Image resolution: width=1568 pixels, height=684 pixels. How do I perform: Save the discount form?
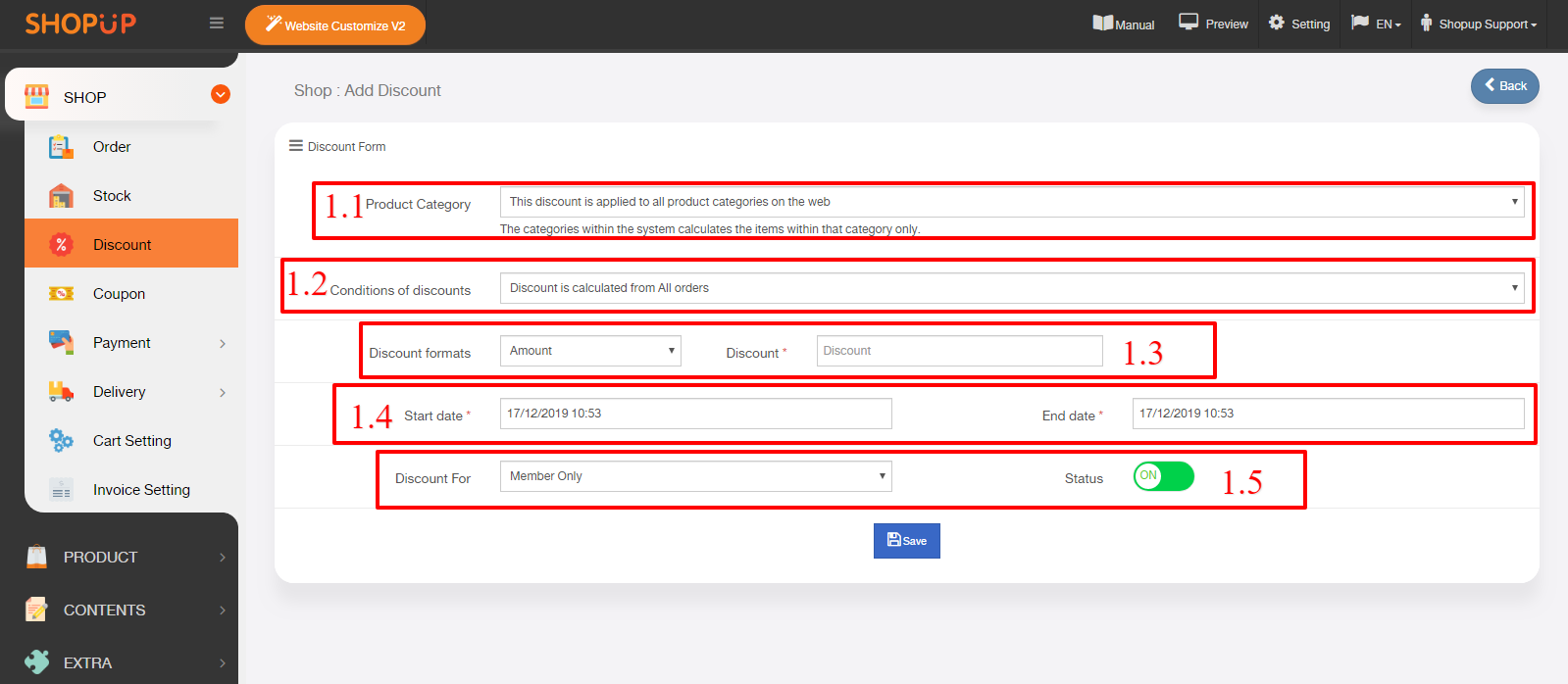point(907,541)
